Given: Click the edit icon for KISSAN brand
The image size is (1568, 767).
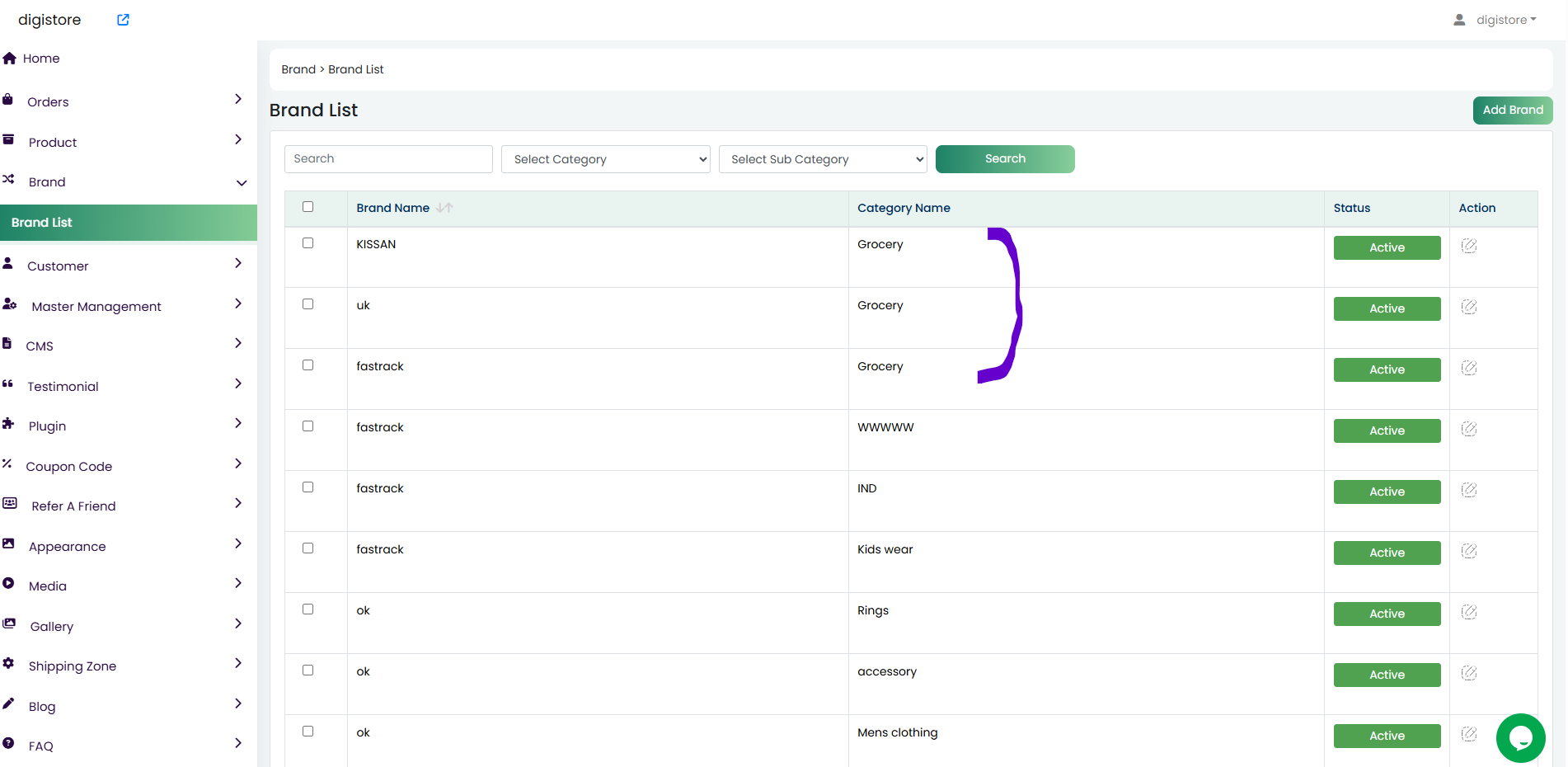Looking at the screenshot, I should (x=1469, y=246).
